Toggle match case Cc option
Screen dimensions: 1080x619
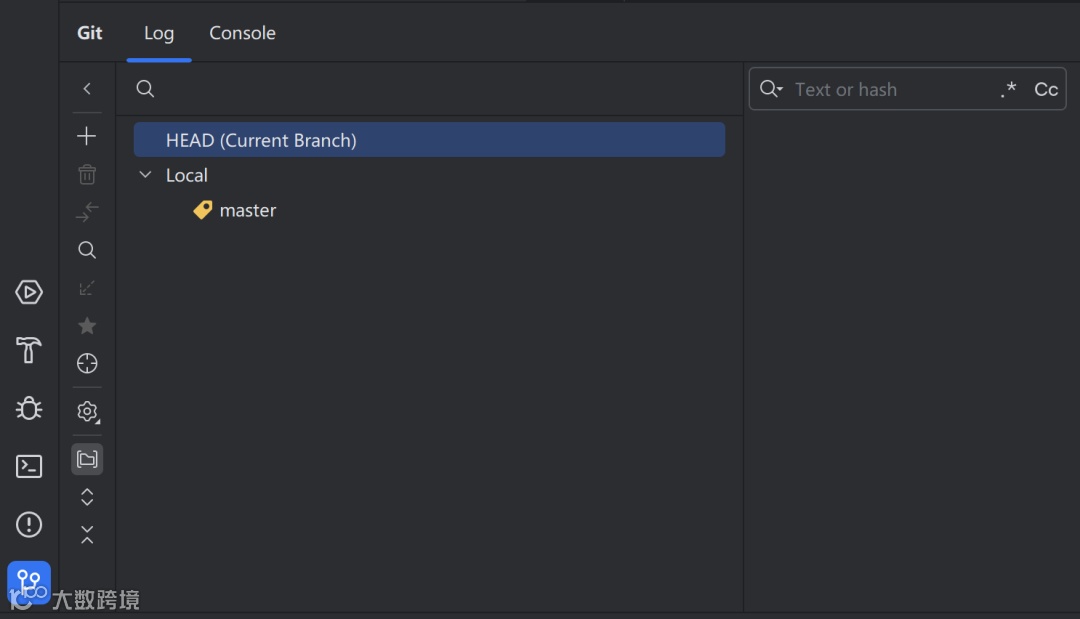[1046, 89]
